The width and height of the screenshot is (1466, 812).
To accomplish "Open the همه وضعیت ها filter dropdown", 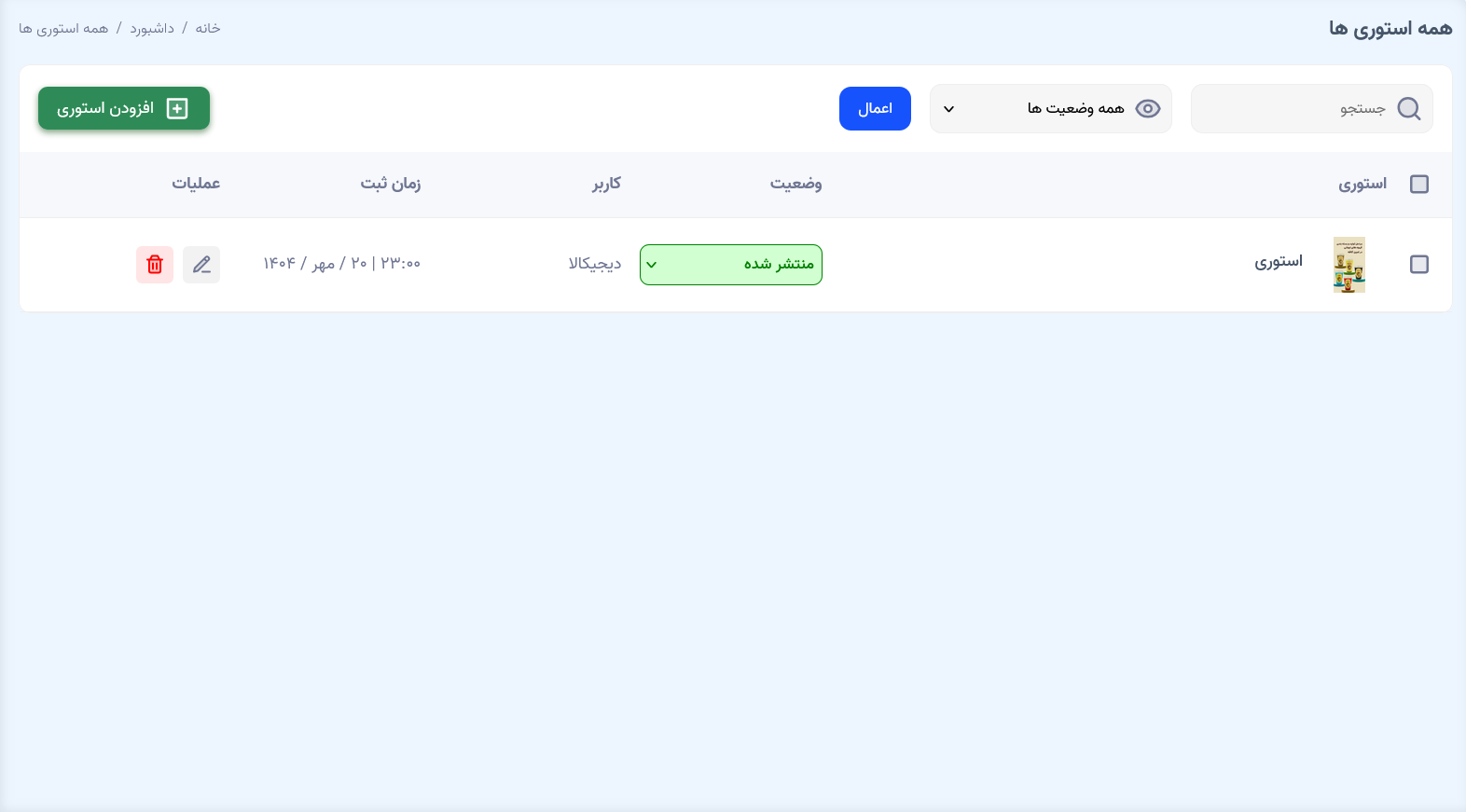I will (x=1050, y=109).
